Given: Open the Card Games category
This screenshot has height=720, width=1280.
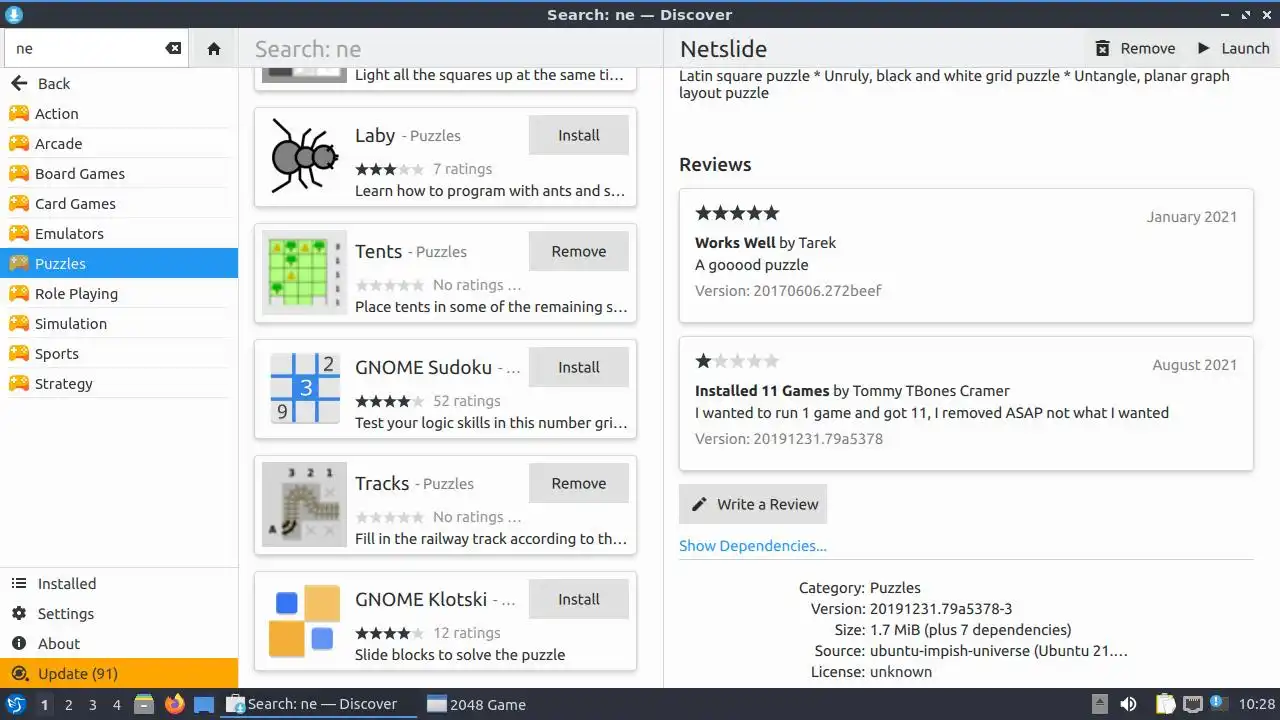Looking at the screenshot, I should pos(119,204).
